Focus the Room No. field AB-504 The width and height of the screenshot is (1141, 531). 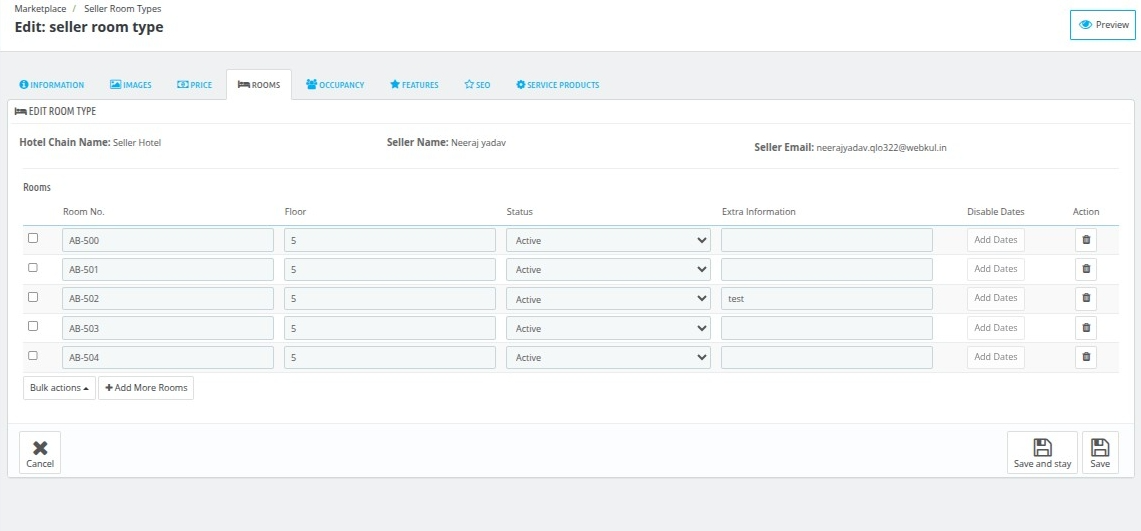tap(168, 357)
